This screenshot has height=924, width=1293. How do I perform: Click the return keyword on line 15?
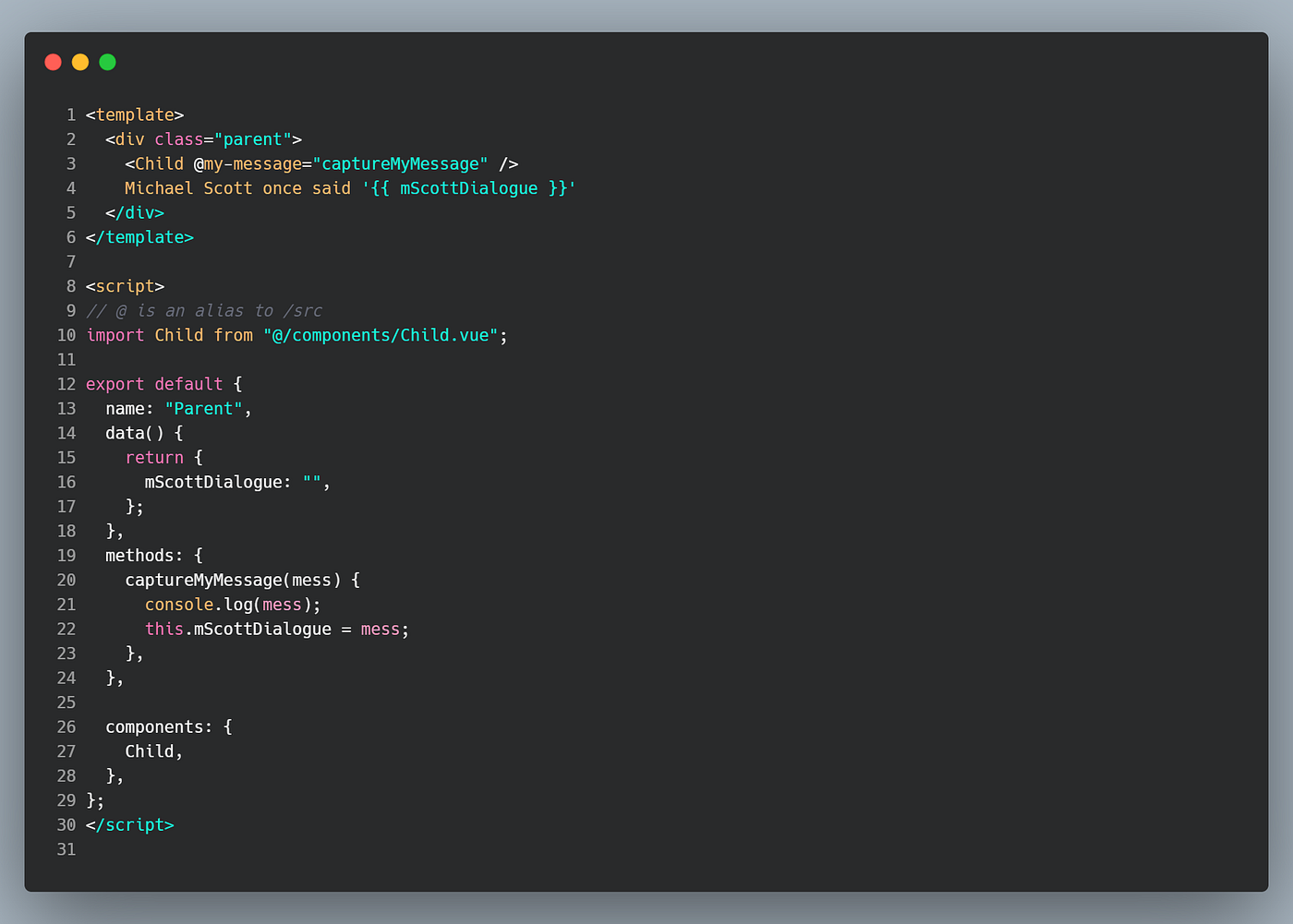(154, 457)
